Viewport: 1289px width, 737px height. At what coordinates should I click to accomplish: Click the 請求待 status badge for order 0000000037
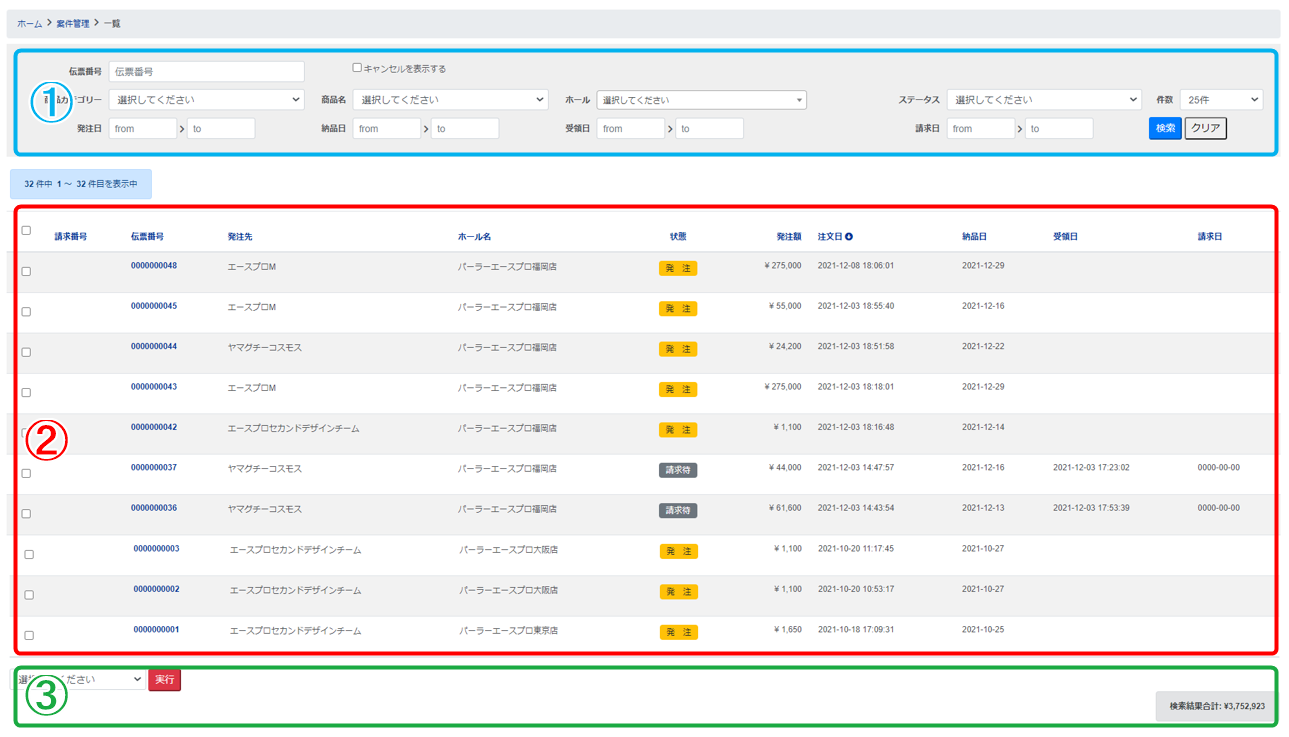[677, 470]
